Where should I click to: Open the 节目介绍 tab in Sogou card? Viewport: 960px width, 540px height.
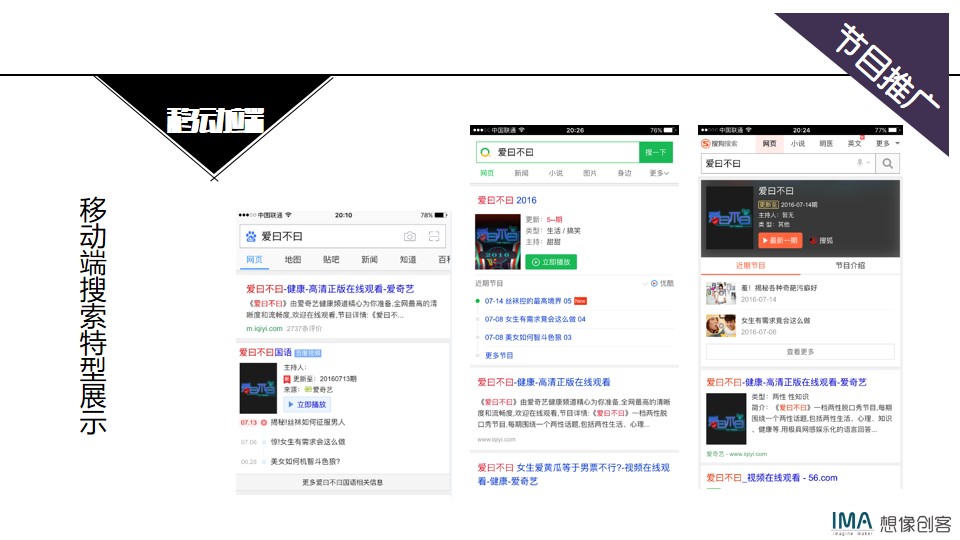[850, 266]
